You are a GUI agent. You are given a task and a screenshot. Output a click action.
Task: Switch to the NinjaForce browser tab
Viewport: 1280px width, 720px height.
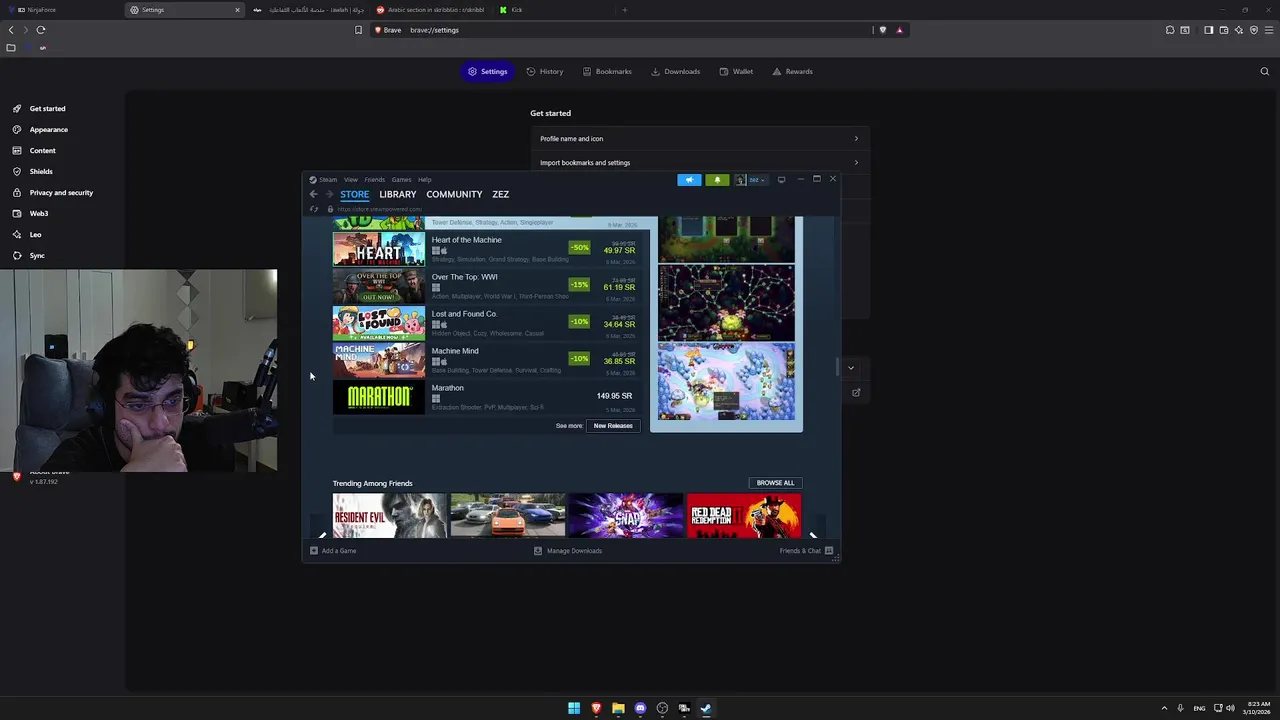(63, 10)
